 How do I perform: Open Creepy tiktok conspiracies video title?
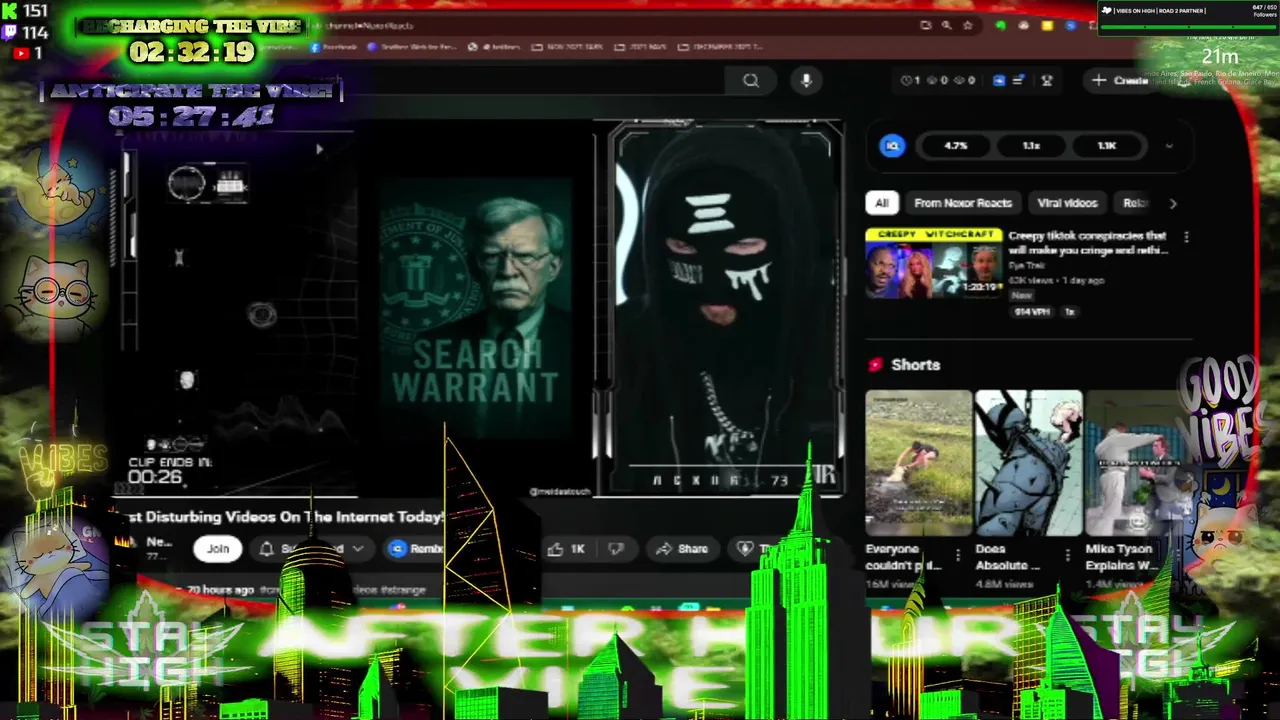[x=1088, y=243]
